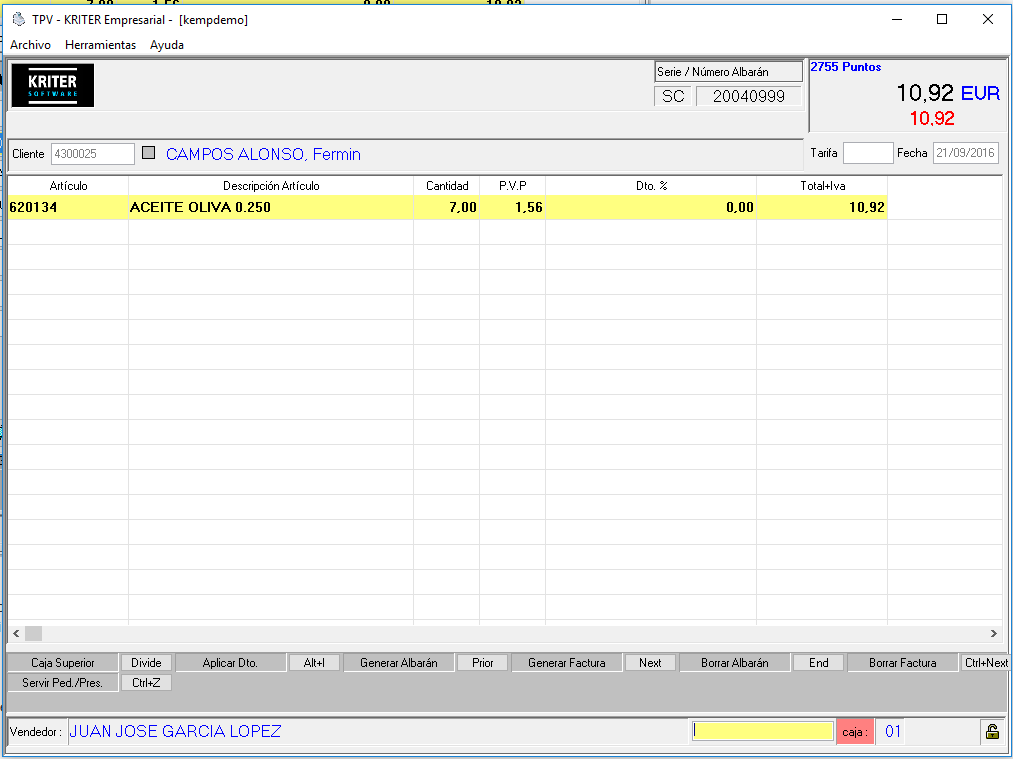
Task: Click the Divide shortcut button
Action: point(146,663)
